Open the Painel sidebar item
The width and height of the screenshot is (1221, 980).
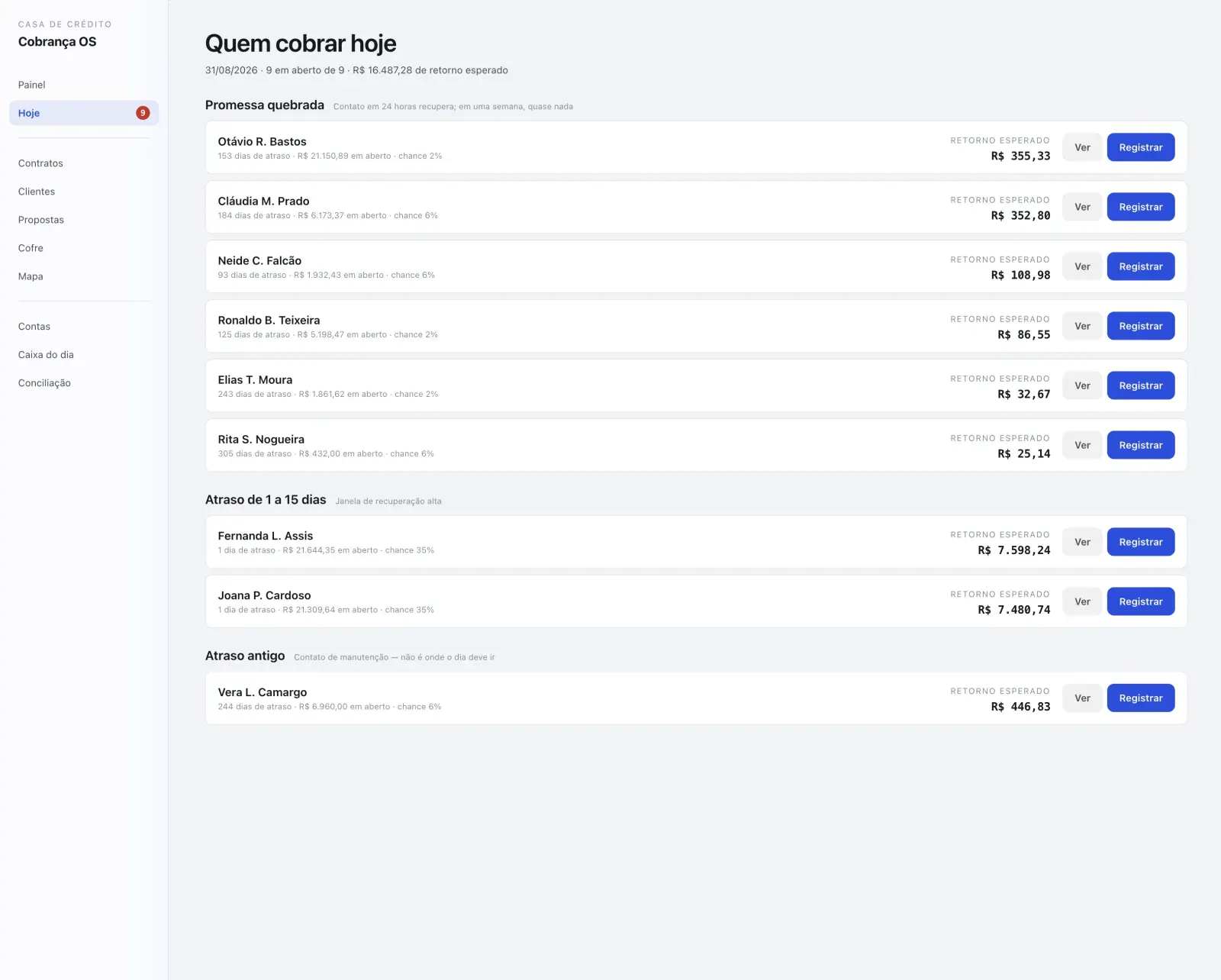click(84, 85)
